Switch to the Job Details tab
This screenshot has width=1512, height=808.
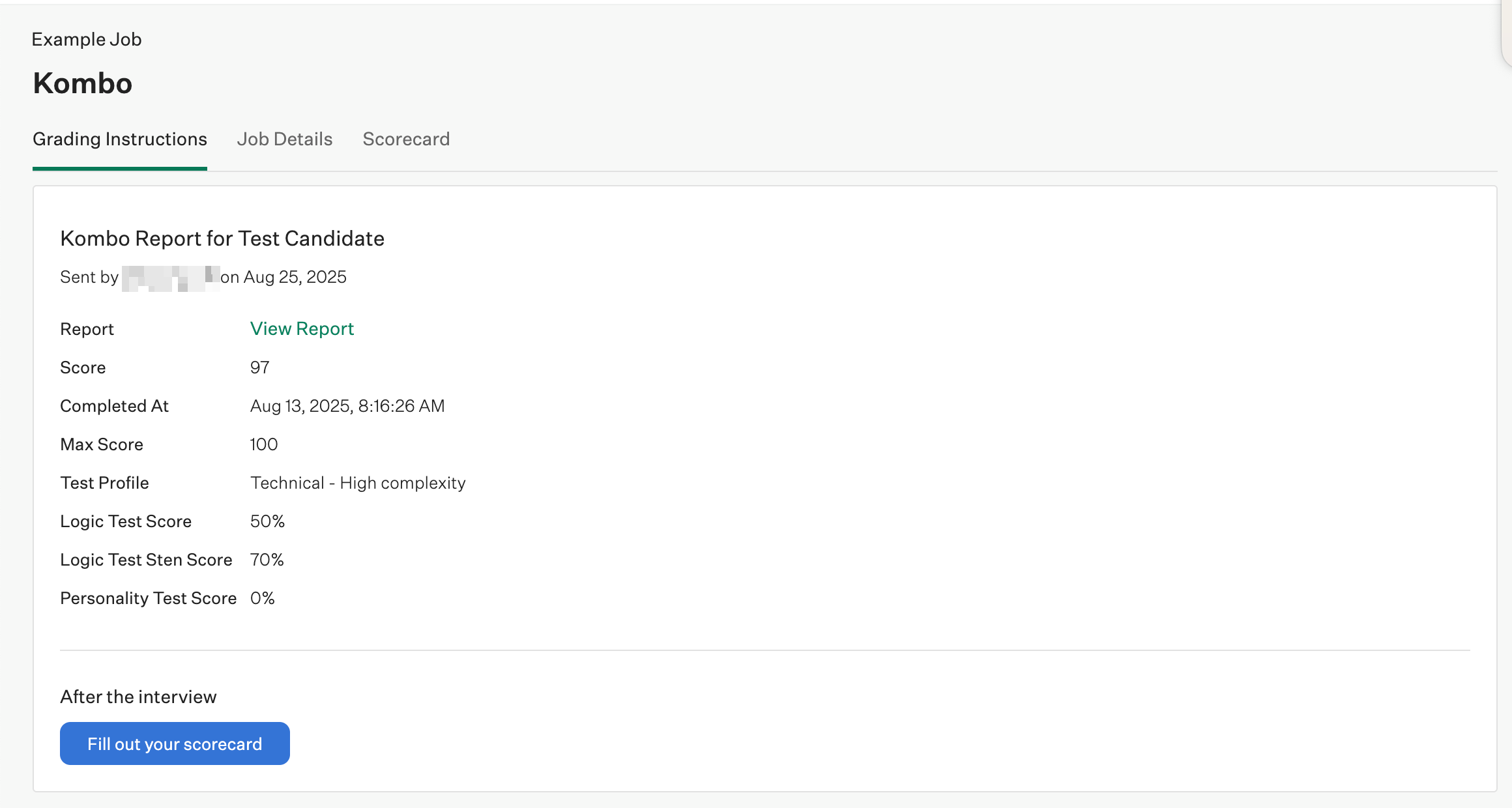pos(284,139)
